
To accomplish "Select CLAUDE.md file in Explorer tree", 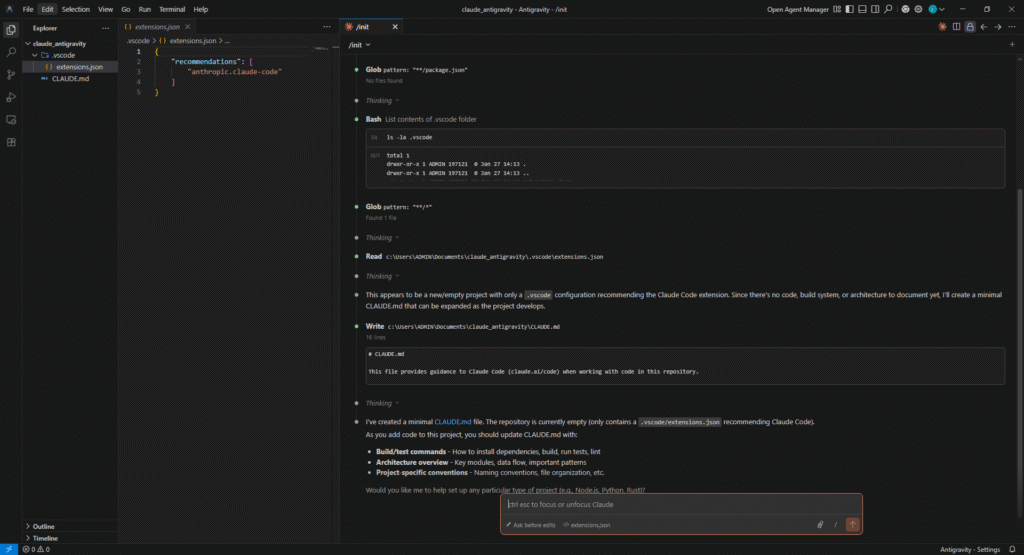I will 70,78.
